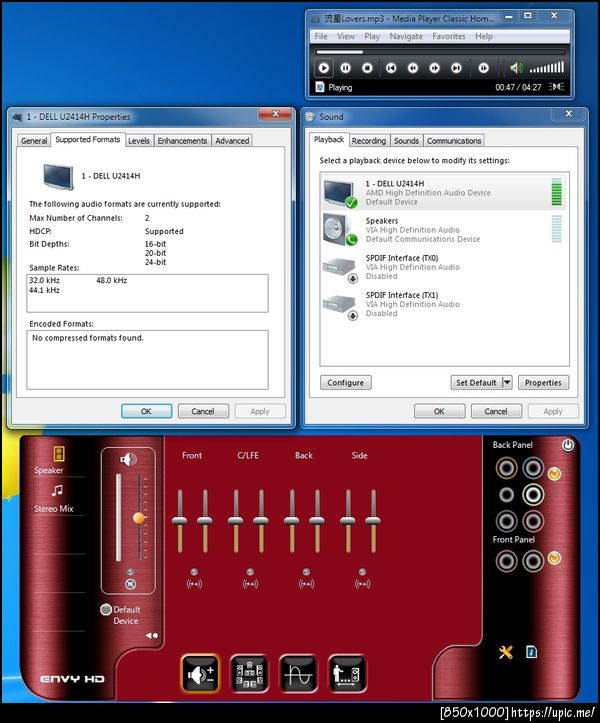Skip to next track in Media Player
The width and height of the screenshot is (600, 723).
tap(456, 68)
